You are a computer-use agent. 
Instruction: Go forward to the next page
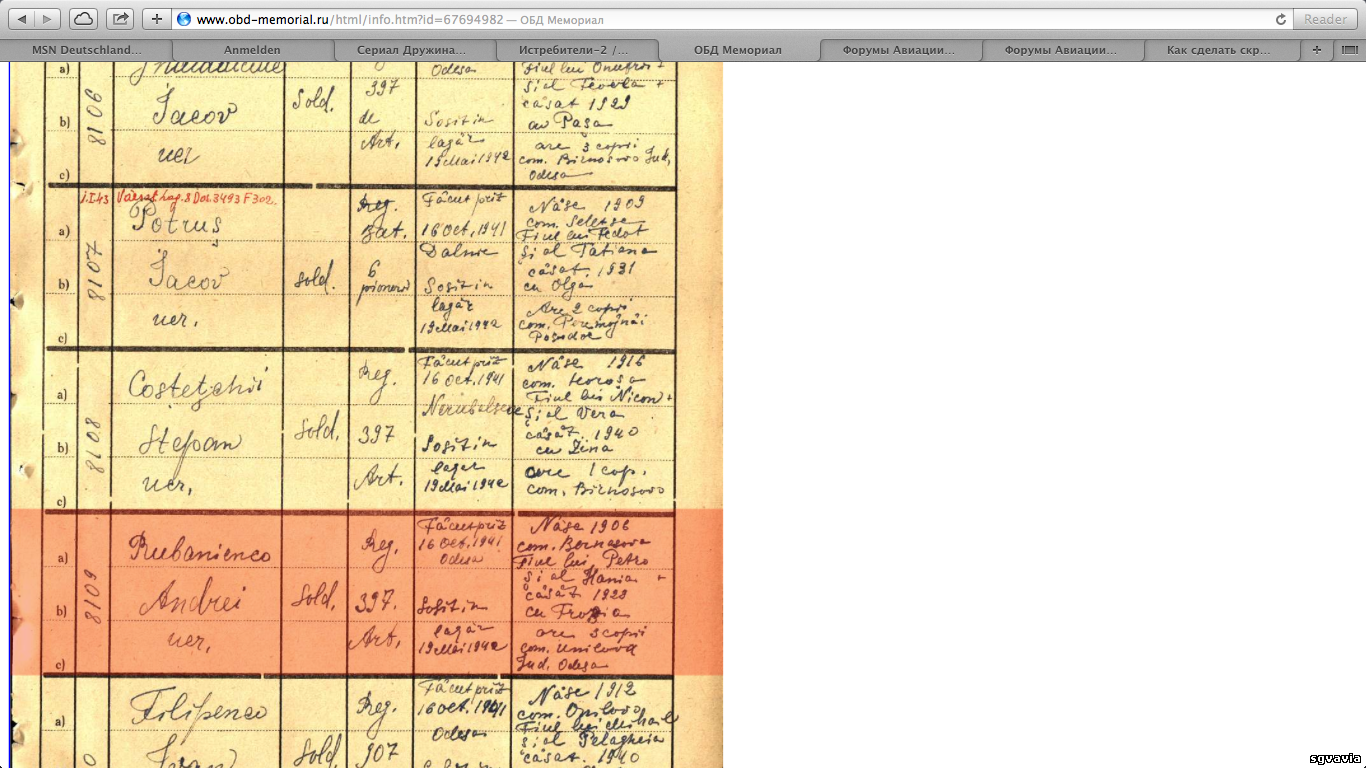pyautogui.click(x=47, y=19)
